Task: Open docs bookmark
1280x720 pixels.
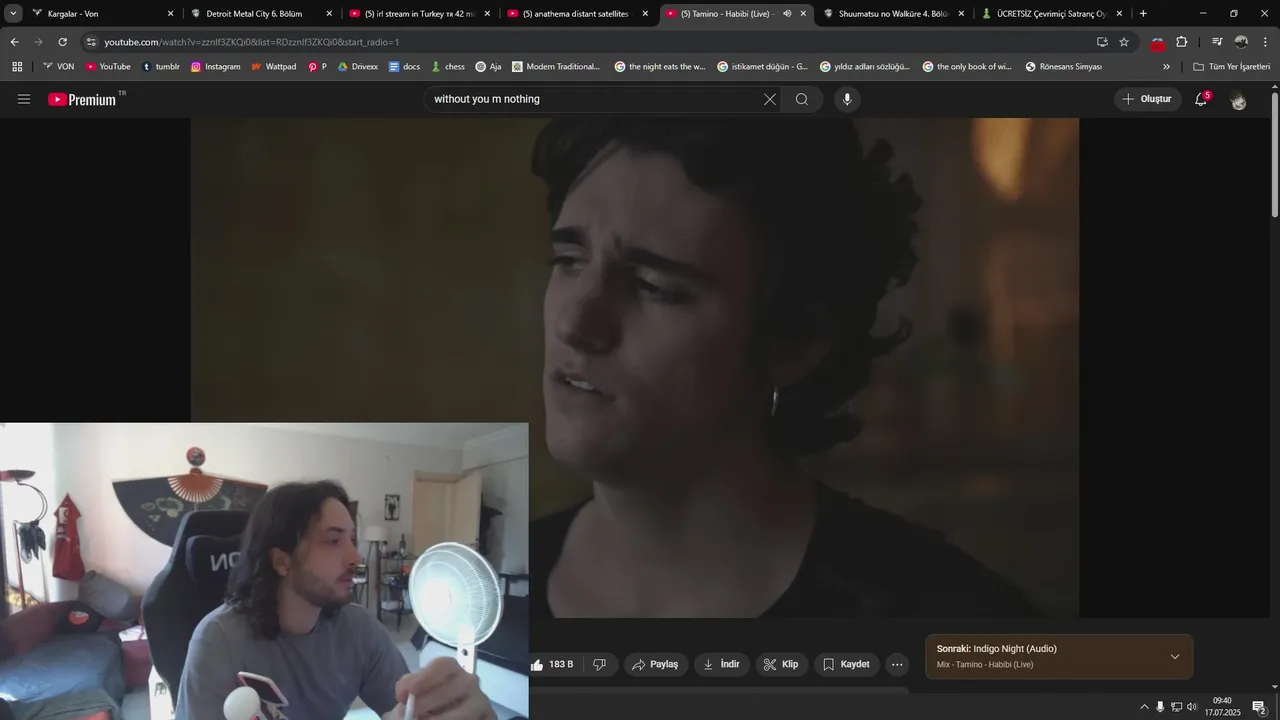Action: (404, 66)
